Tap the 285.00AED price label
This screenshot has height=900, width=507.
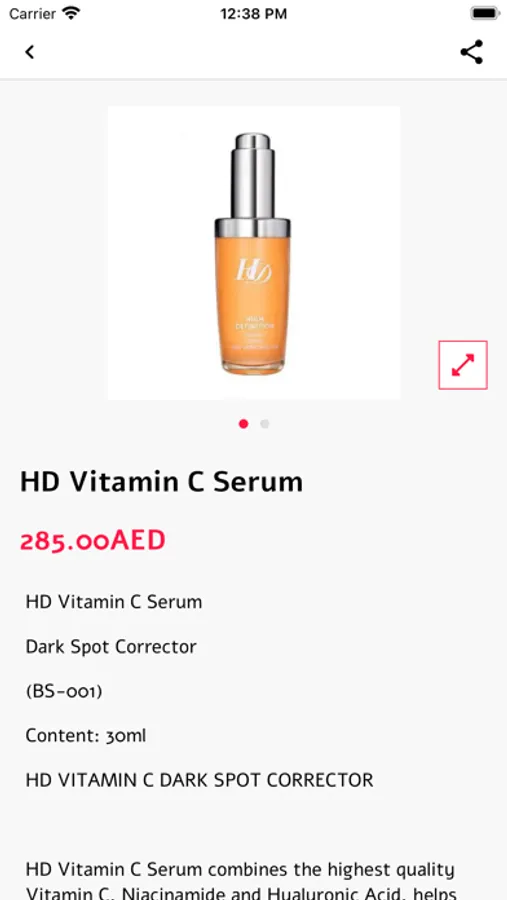coord(92,541)
